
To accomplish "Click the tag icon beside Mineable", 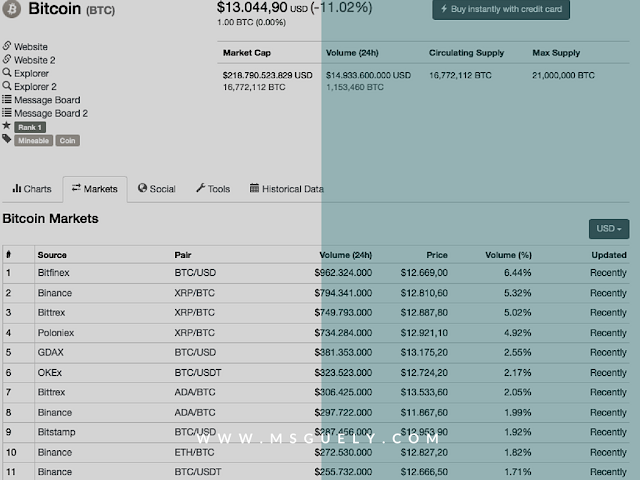I will tap(7, 139).
